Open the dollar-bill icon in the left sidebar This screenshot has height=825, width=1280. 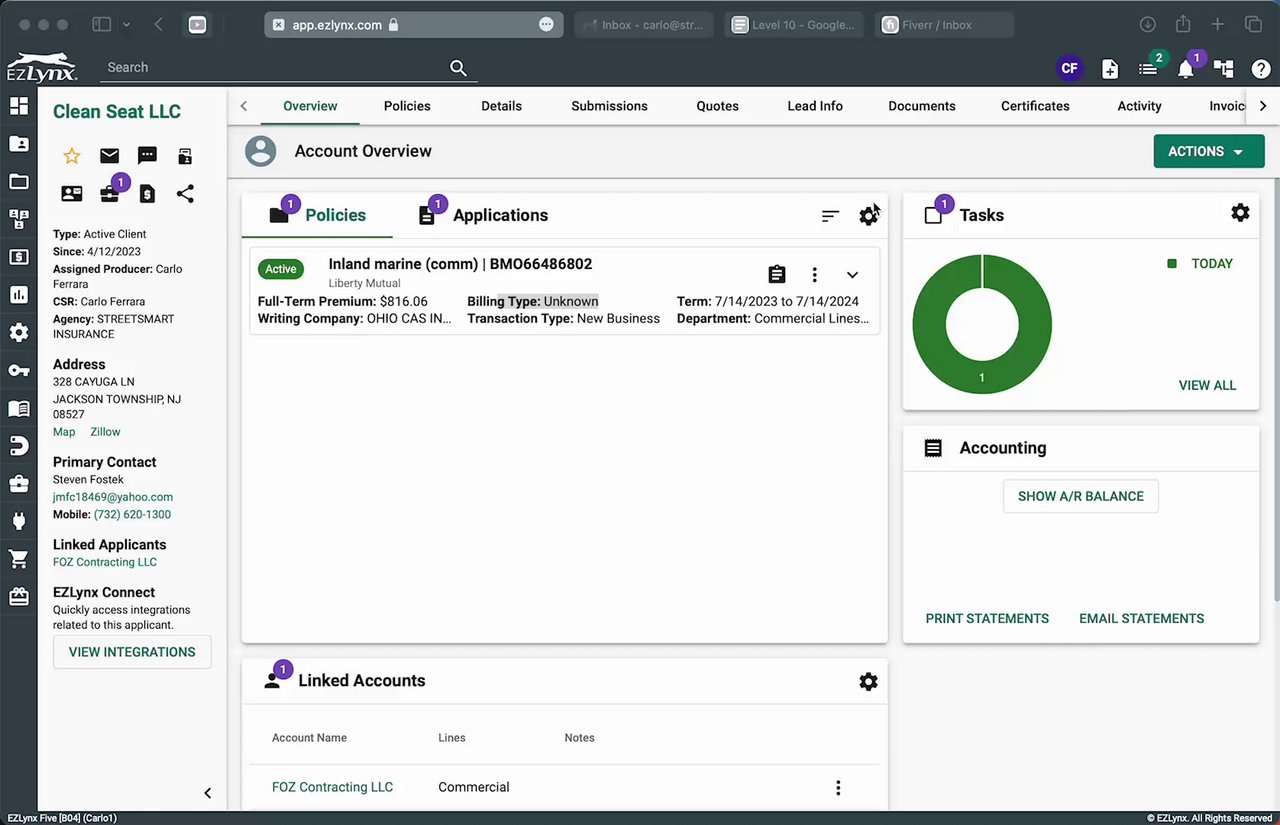(19, 257)
